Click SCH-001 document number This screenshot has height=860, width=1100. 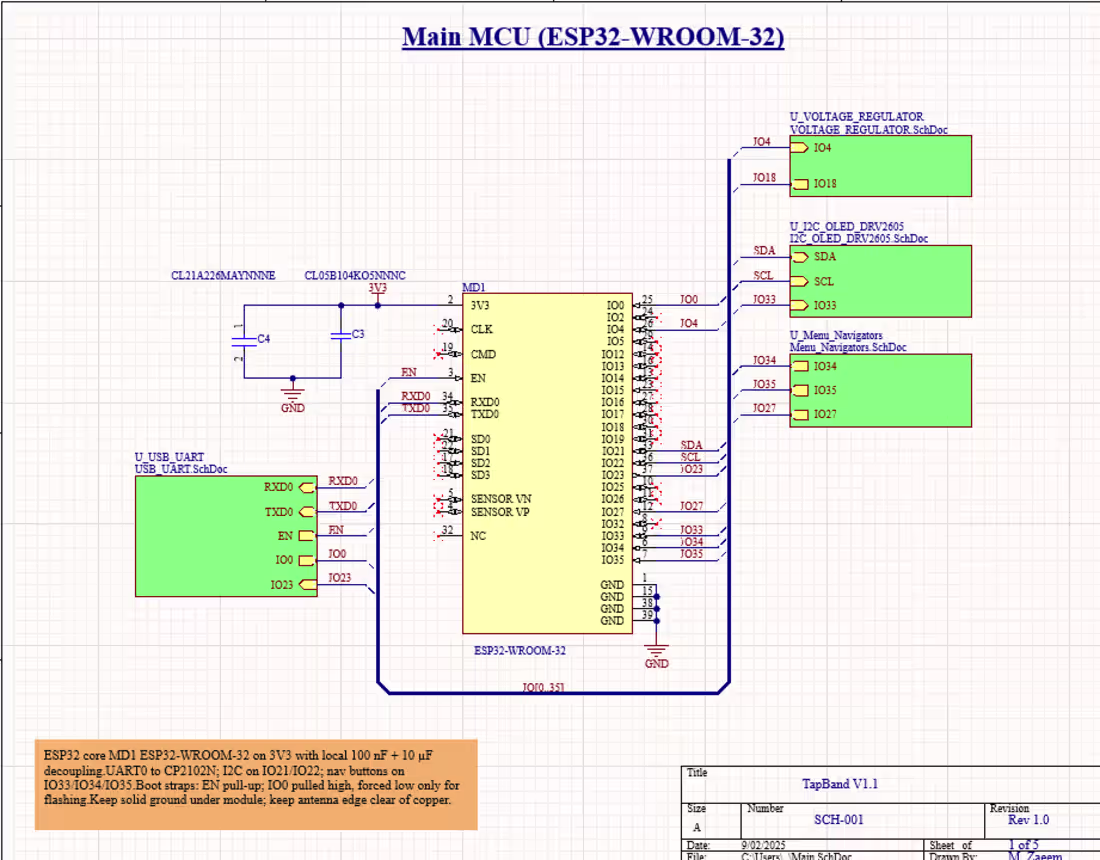(x=838, y=819)
